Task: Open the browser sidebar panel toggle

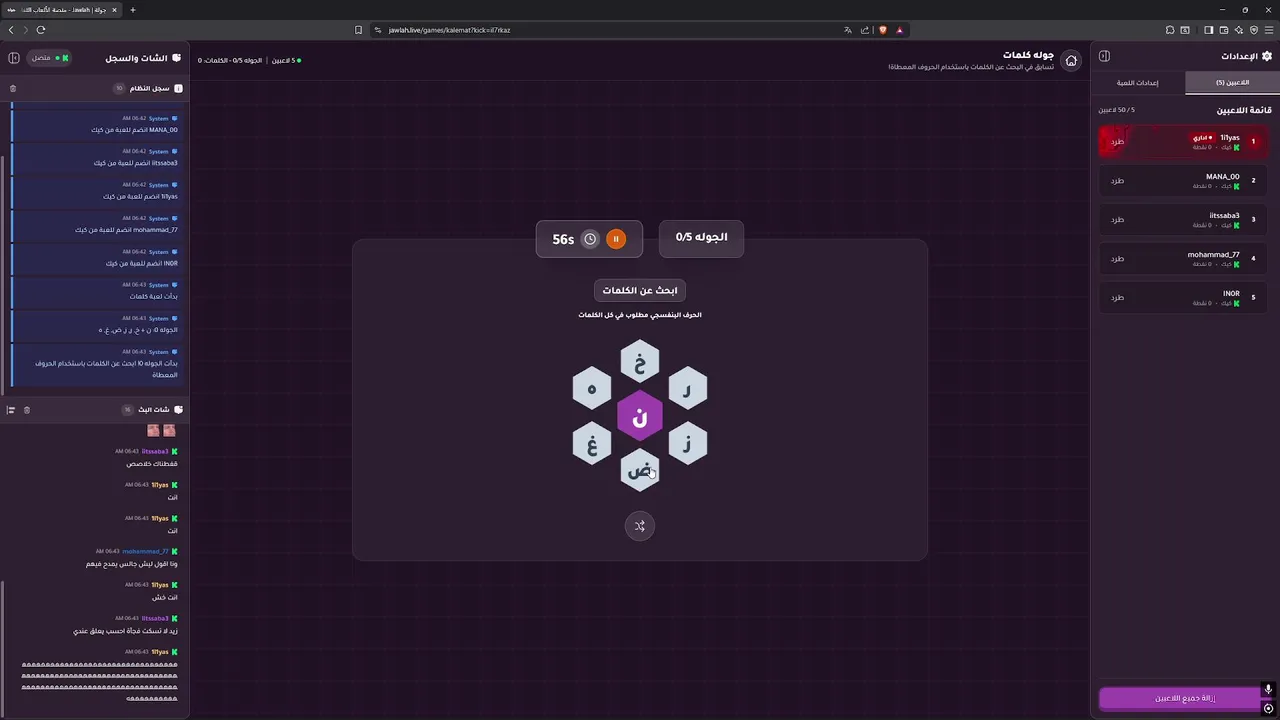Action: pos(1208,30)
